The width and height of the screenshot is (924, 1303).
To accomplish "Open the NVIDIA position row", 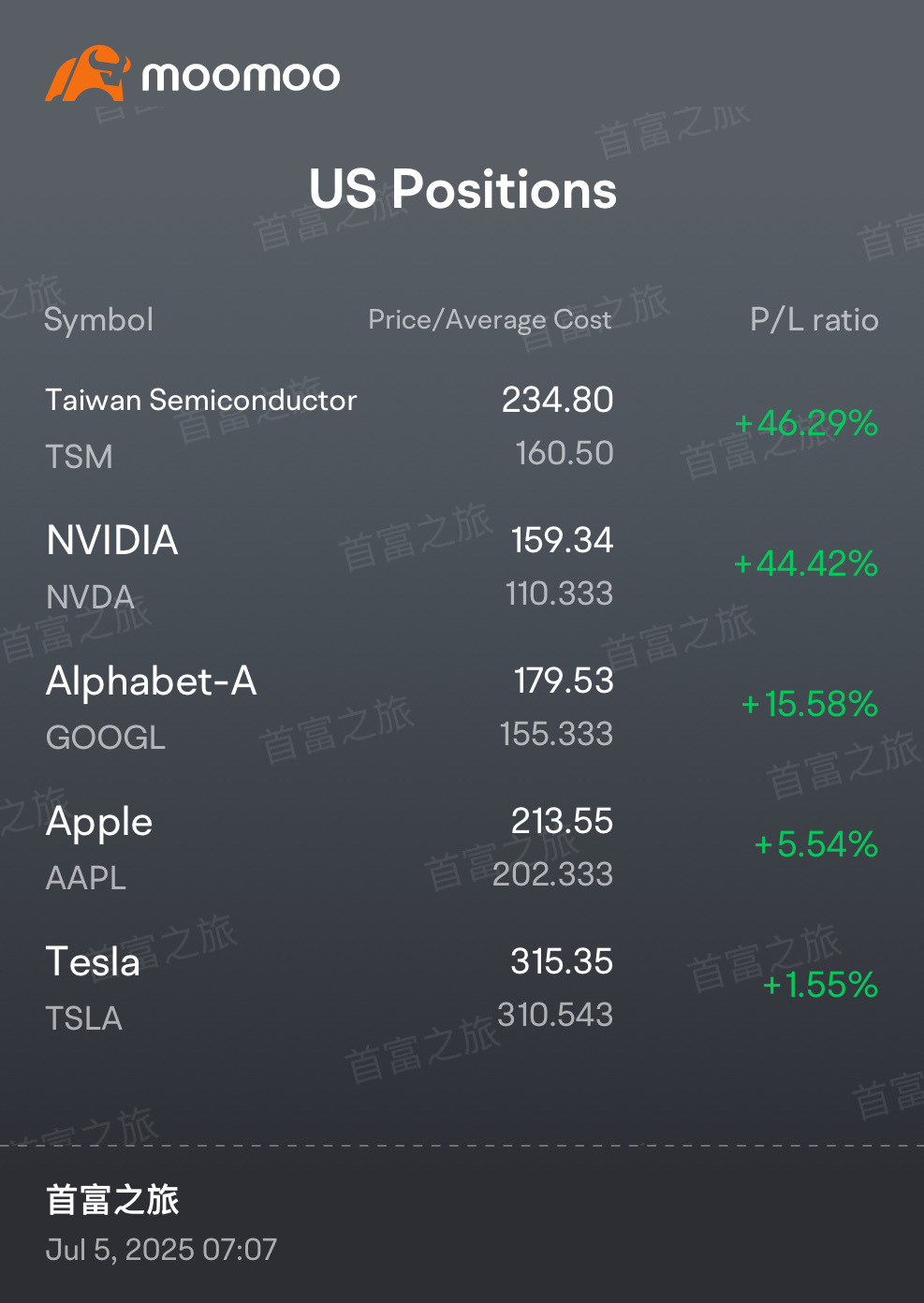I will pos(462,567).
